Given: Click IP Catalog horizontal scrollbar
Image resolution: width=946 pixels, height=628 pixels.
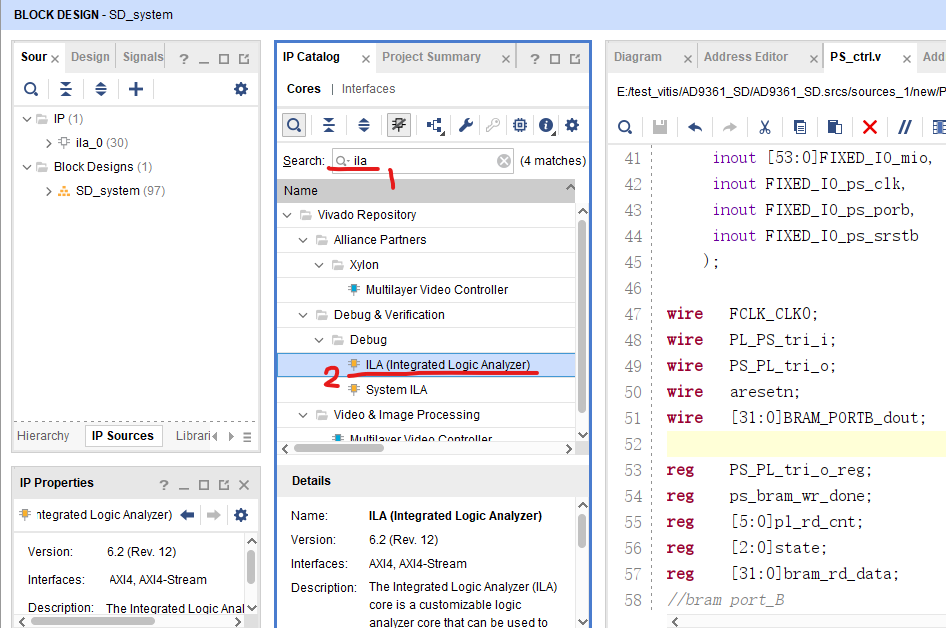Looking at the screenshot, I should point(338,448).
